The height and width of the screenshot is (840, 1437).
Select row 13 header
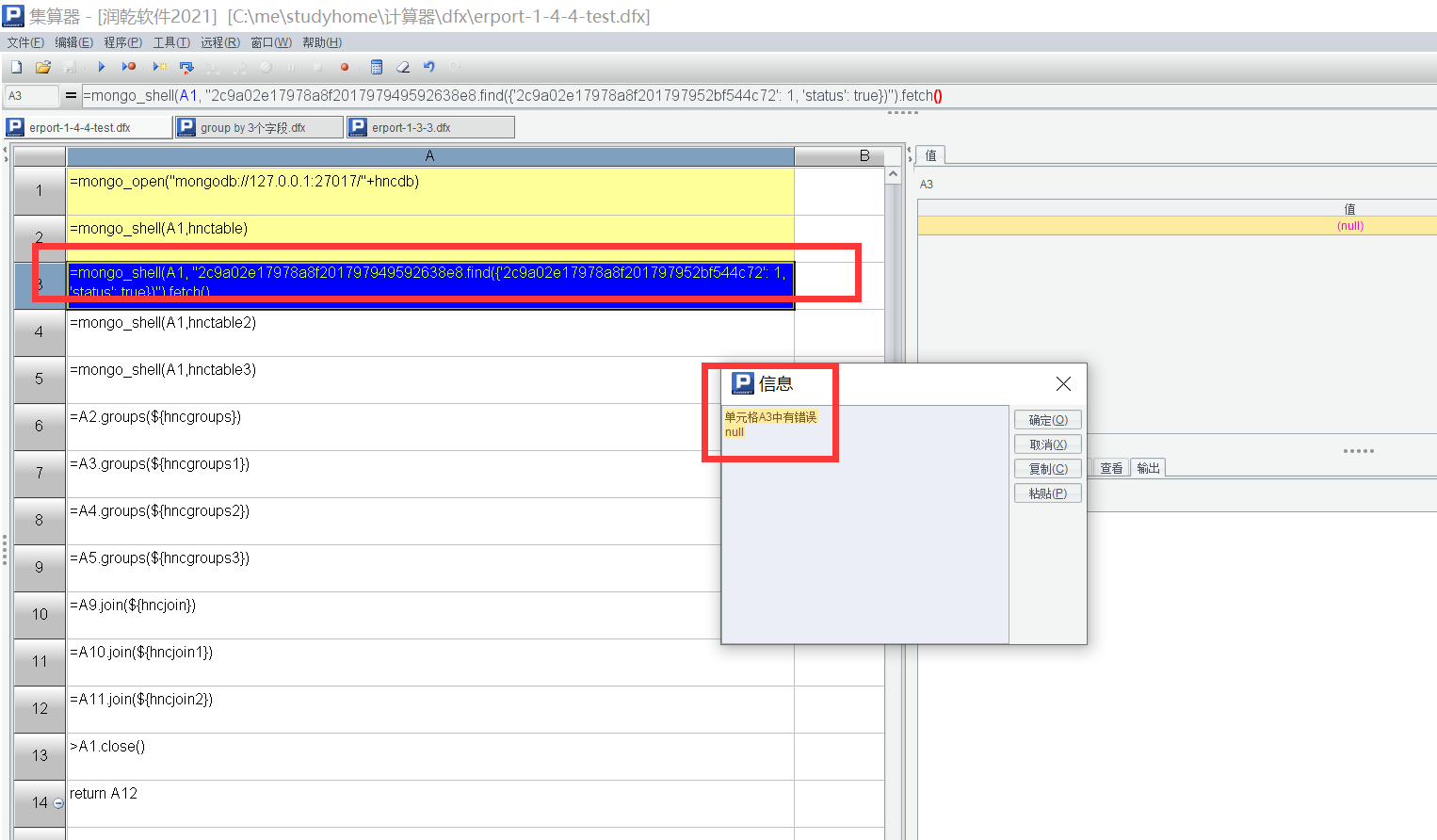coord(40,756)
